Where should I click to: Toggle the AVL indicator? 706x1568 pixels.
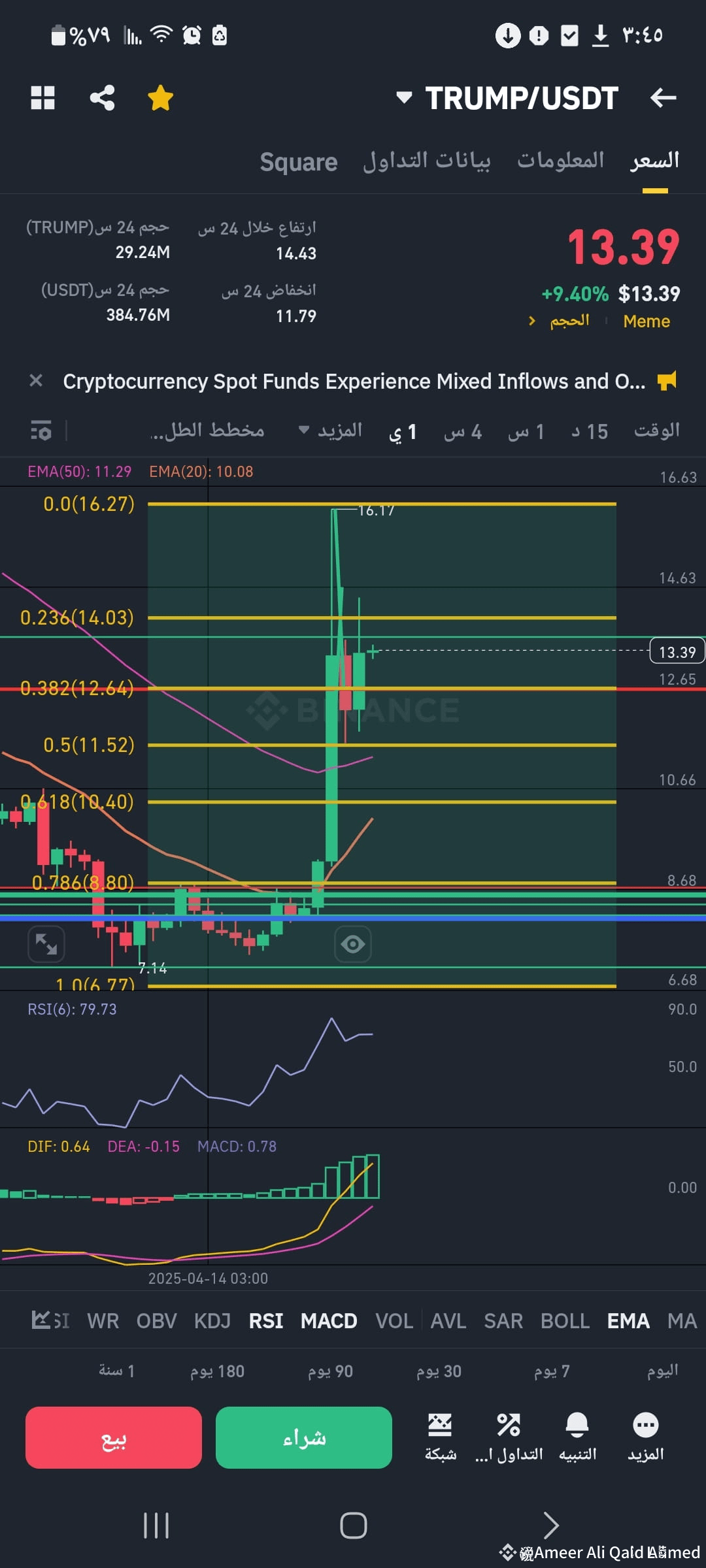[448, 1321]
